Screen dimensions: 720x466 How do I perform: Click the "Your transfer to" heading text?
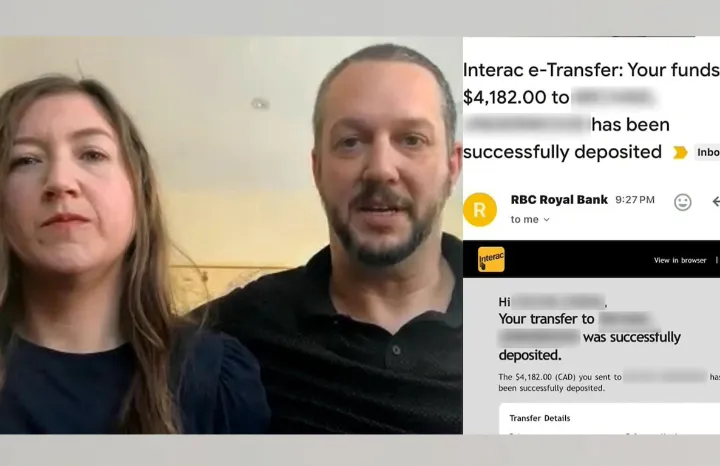coord(546,319)
